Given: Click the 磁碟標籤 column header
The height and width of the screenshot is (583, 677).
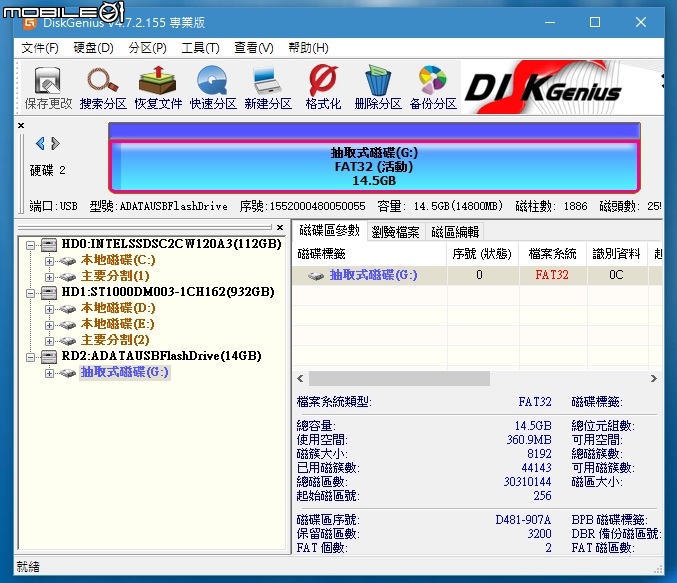Looking at the screenshot, I should [370, 254].
